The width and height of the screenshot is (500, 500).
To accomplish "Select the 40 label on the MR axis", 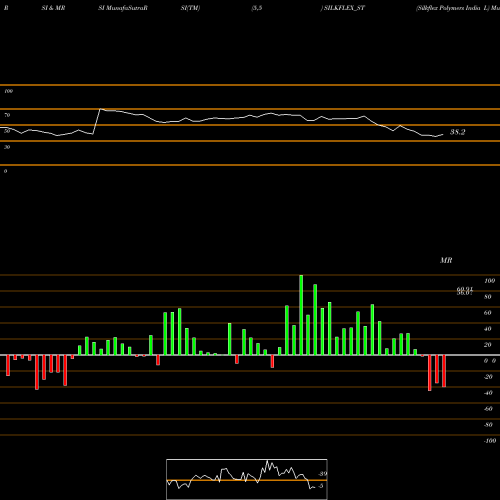I will click(488, 329).
